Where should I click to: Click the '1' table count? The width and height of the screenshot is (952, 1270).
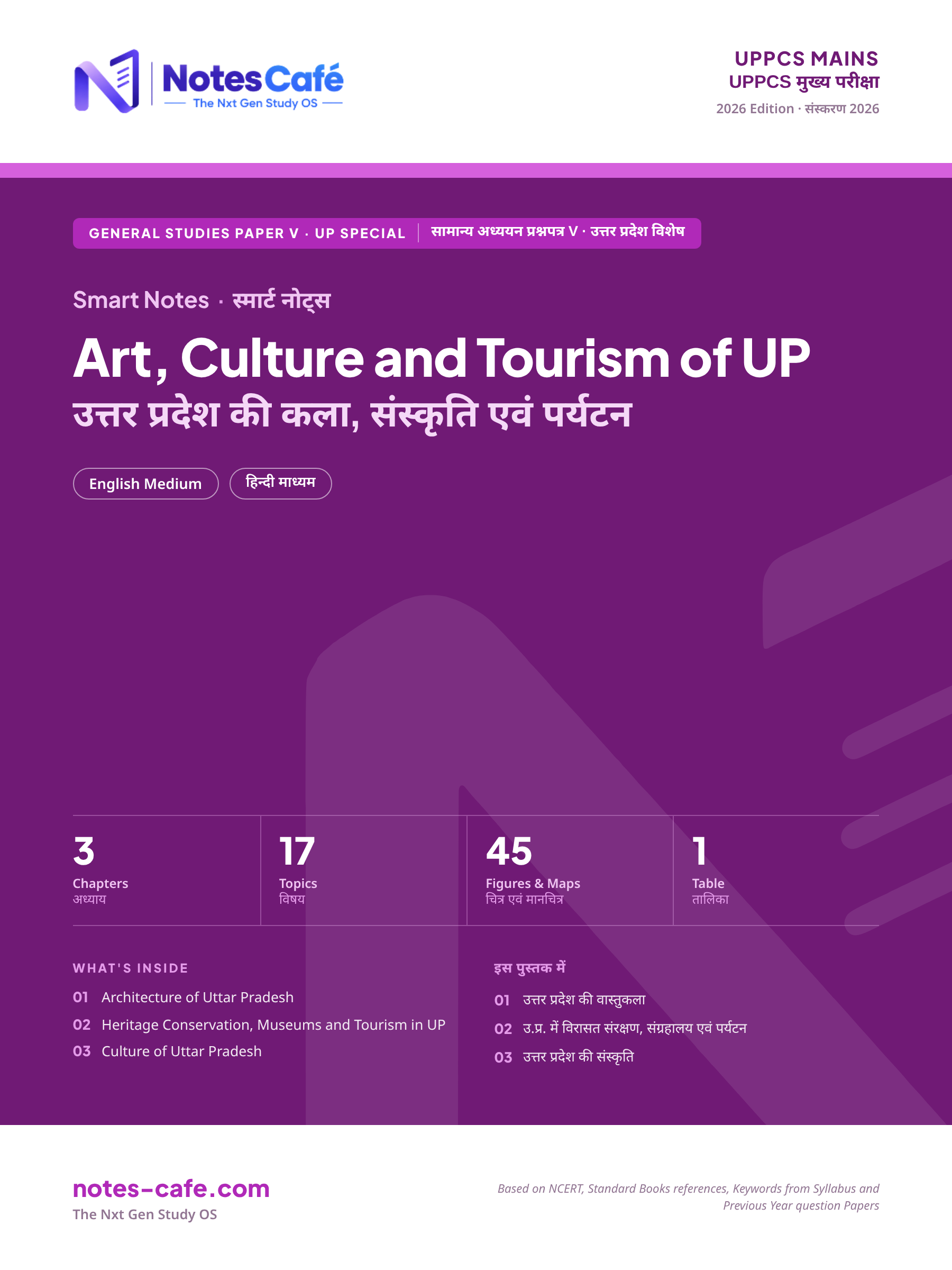coord(699,851)
